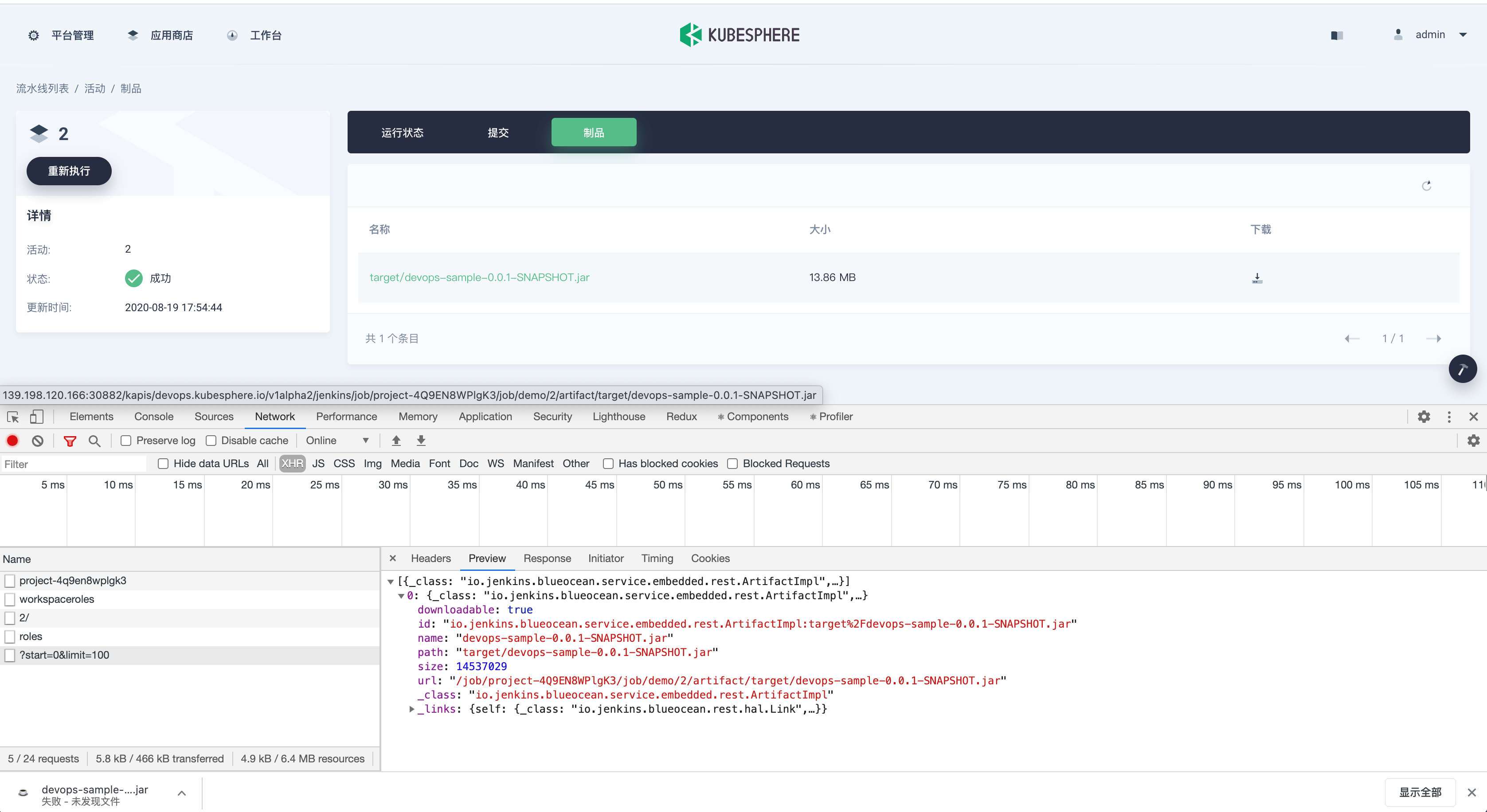The width and height of the screenshot is (1487, 812).
Task: Go to 流水线列表 breadcrumb
Action: pos(42,88)
